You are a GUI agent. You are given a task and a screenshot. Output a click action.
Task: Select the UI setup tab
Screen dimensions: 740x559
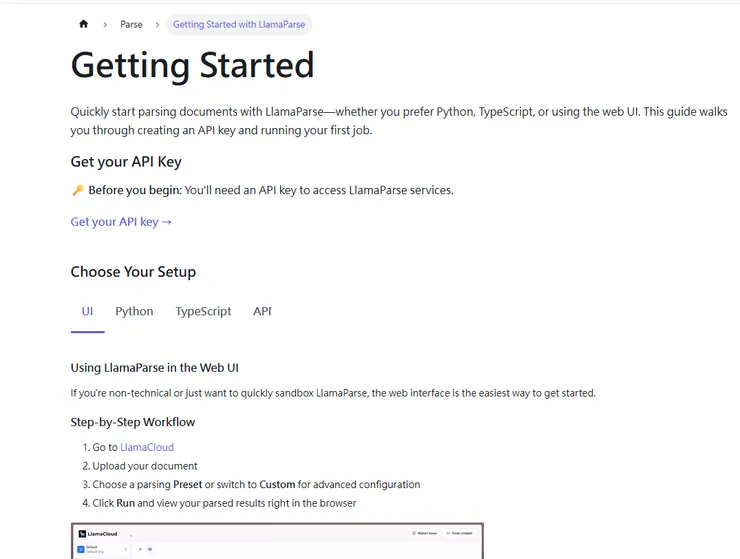pos(87,312)
